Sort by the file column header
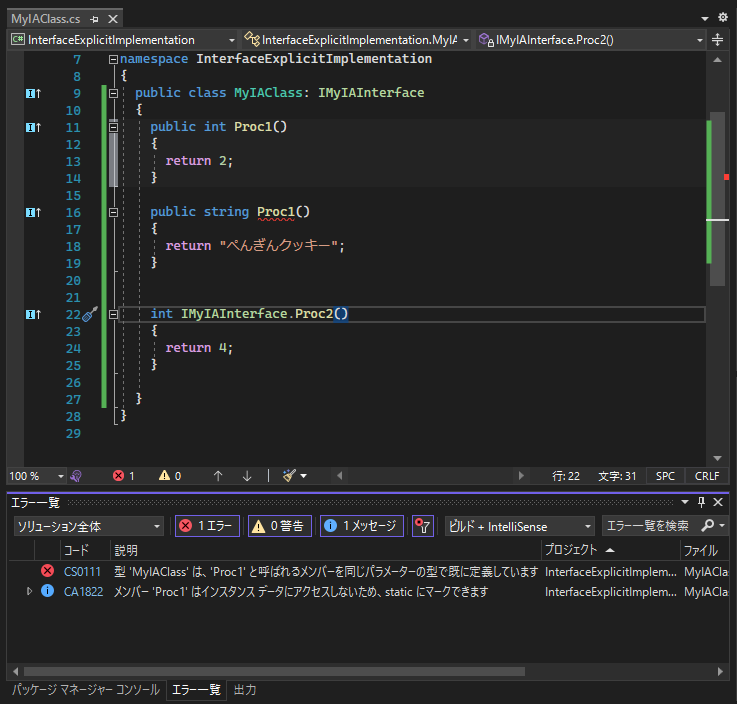The height and width of the screenshot is (704, 737). click(x=704, y=550)
